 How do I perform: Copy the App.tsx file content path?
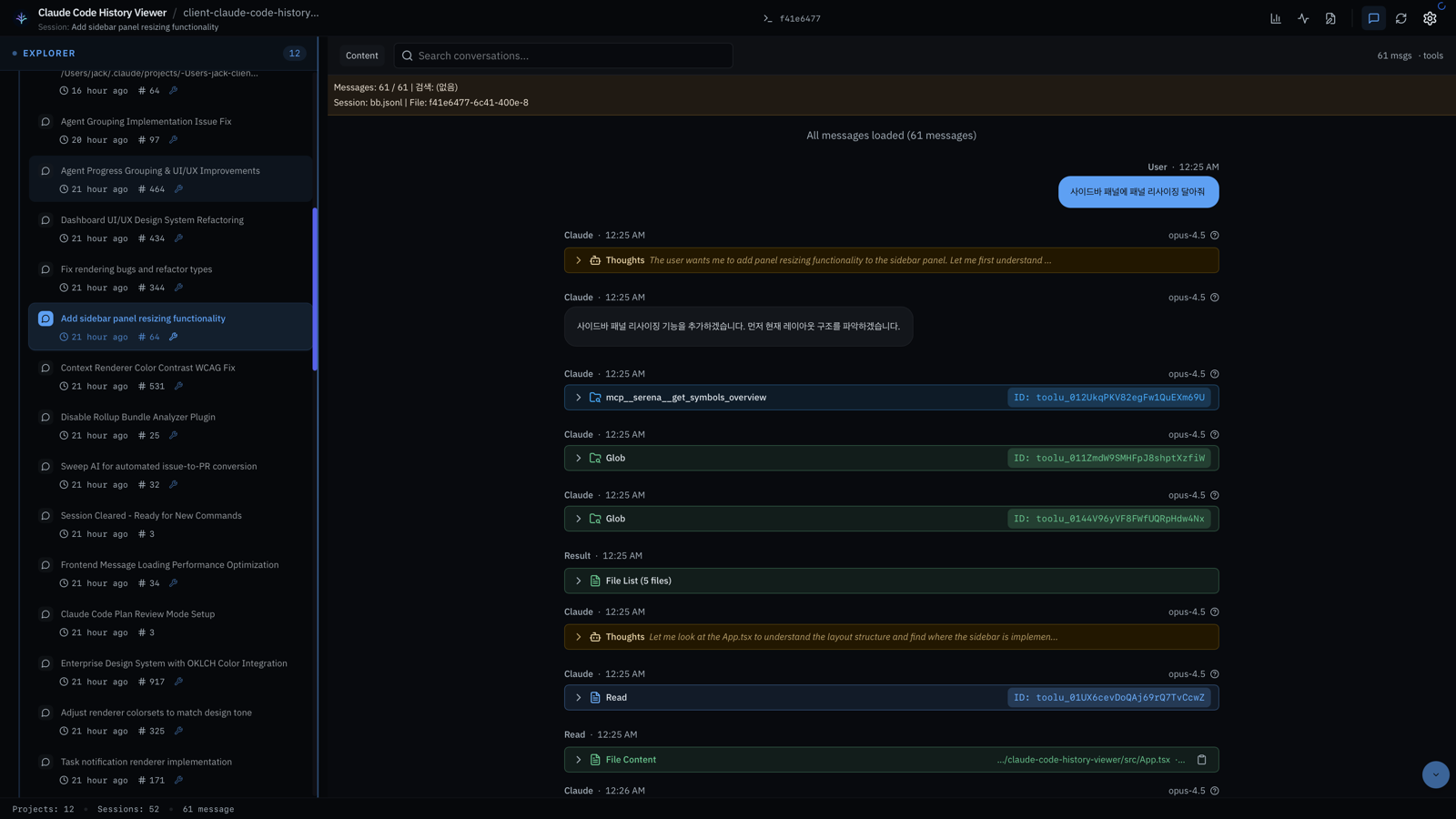click(1202, 760)
